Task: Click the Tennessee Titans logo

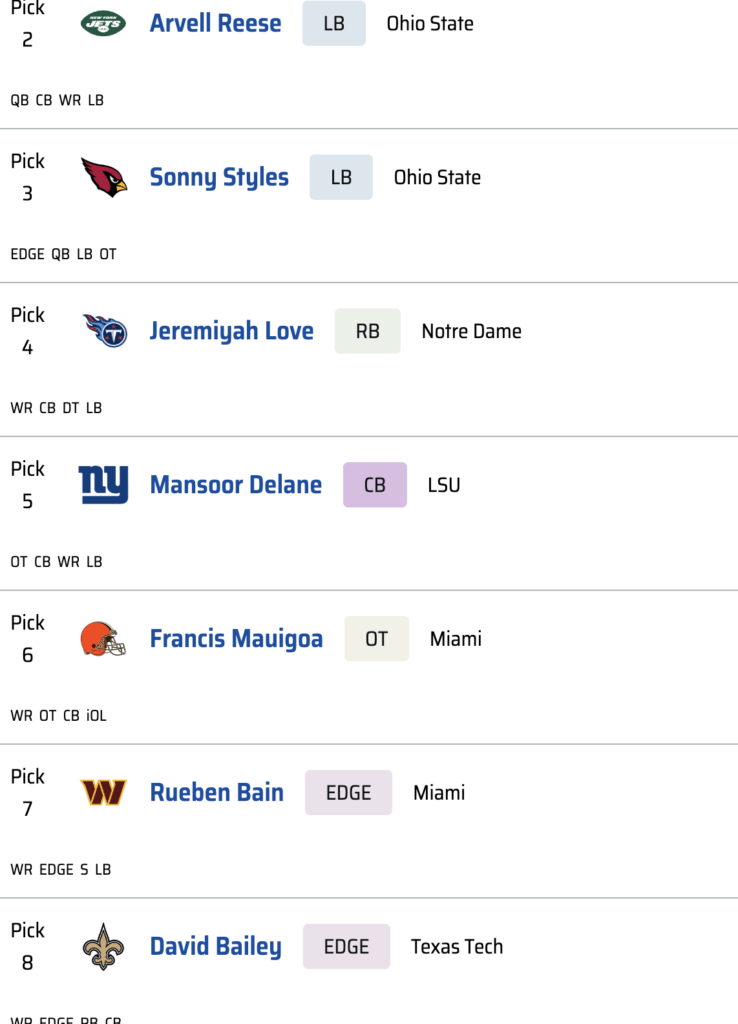Action: click(x=104, y=331)
